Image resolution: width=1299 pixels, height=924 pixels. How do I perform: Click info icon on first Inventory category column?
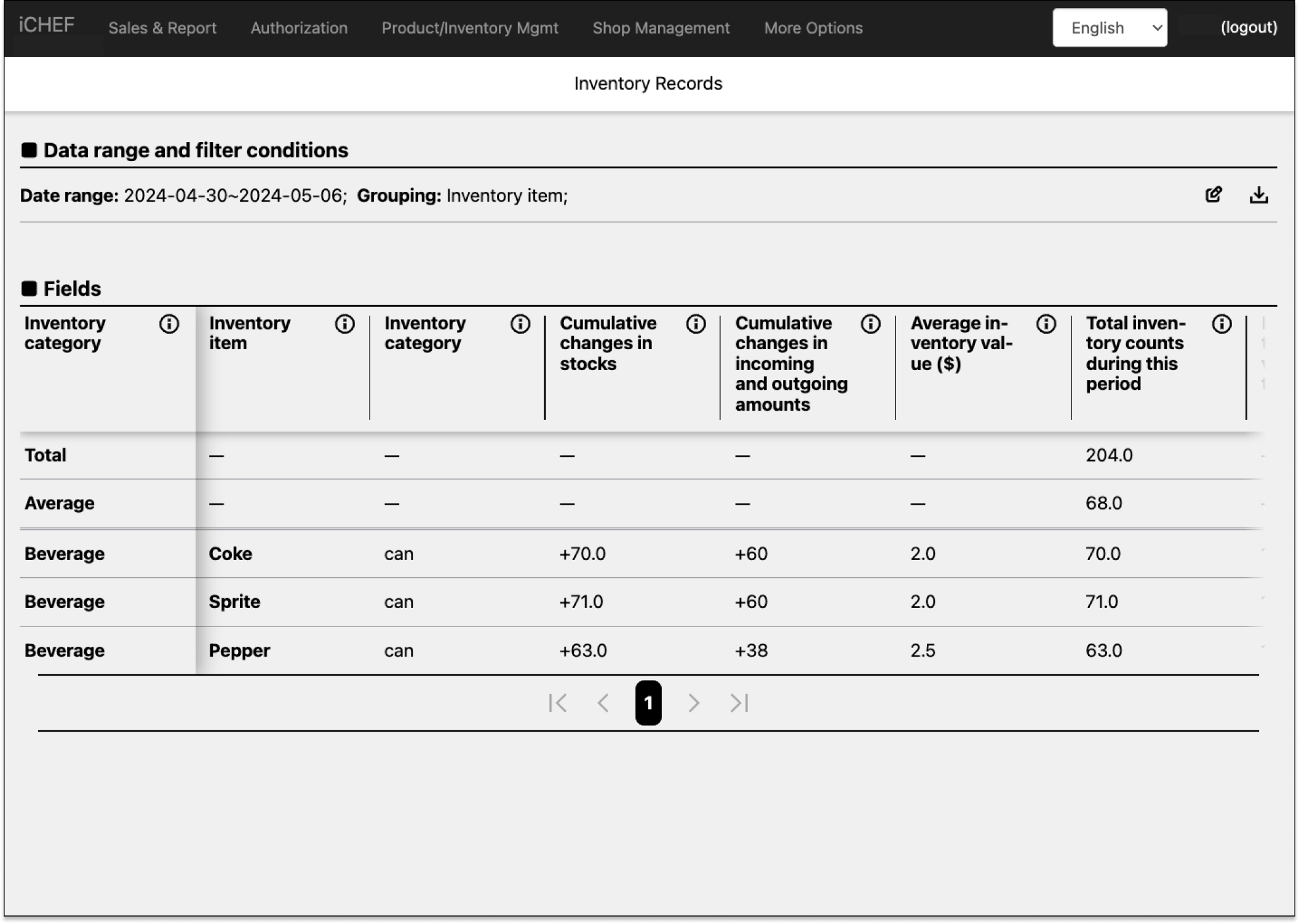pyautogui.click(x=169, y=324)
